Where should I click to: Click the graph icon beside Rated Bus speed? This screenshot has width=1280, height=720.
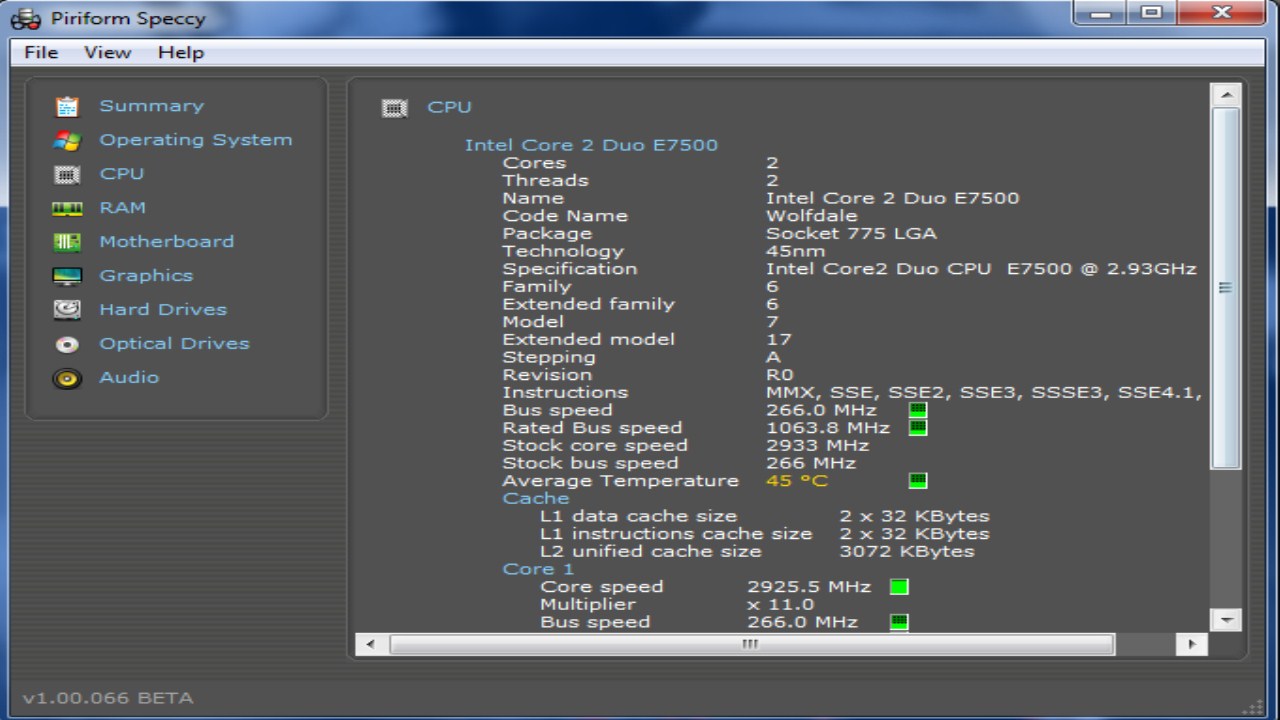pos(917,428)
